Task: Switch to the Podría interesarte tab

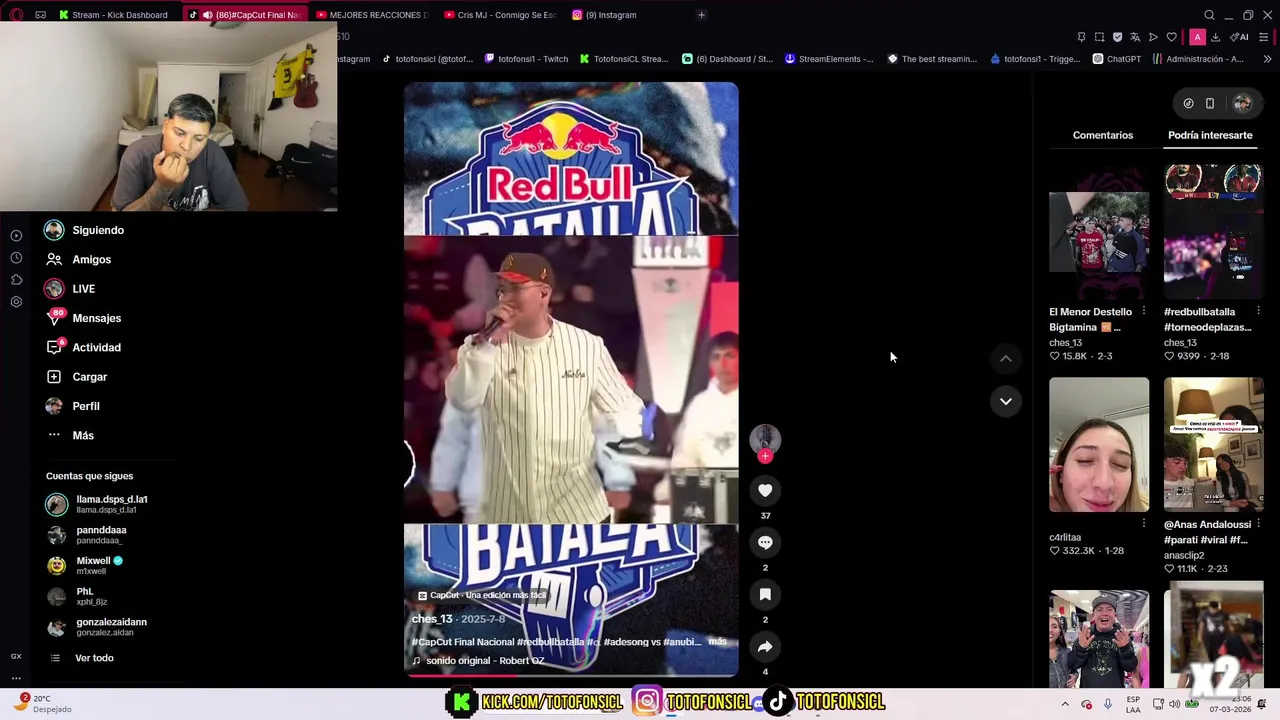Action: 1210,135
